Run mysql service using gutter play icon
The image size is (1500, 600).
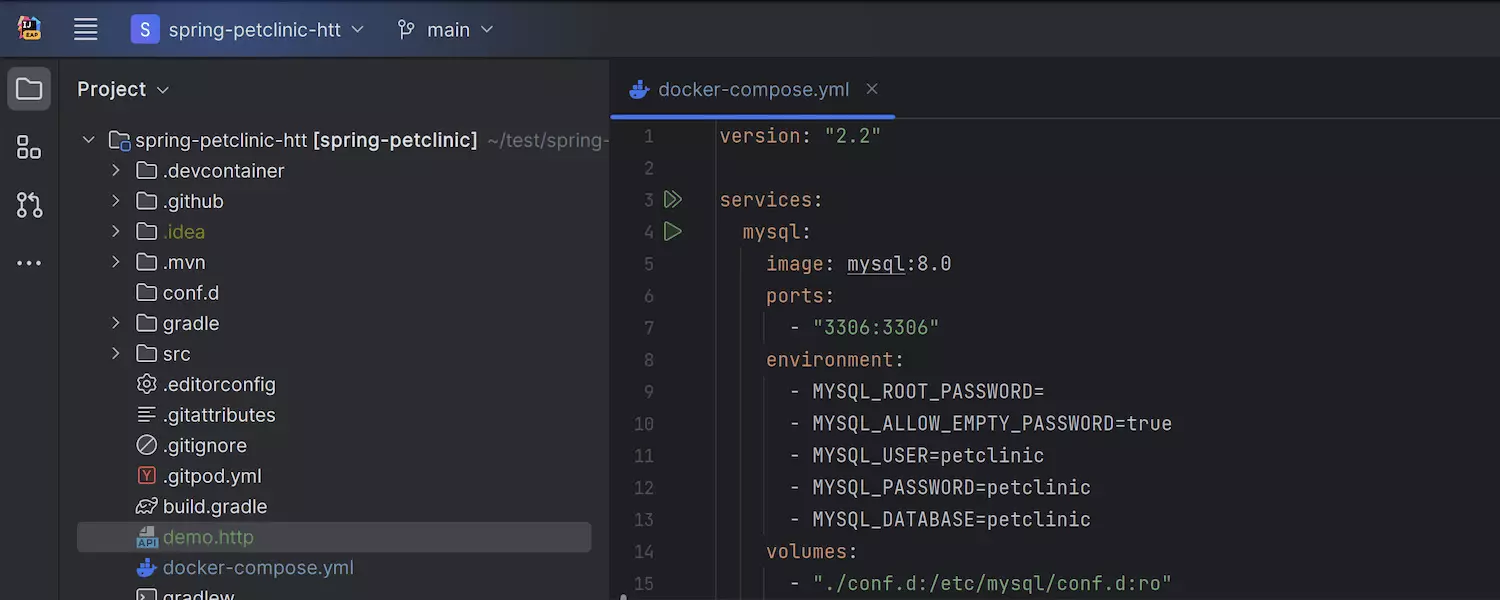coord(672,232)
